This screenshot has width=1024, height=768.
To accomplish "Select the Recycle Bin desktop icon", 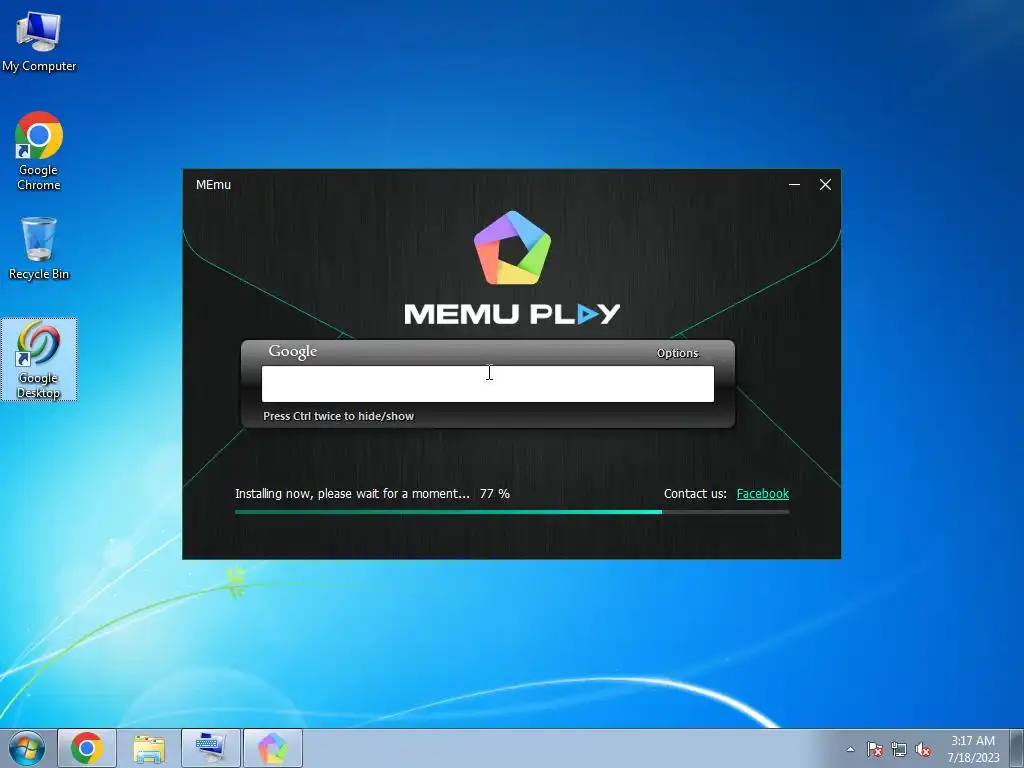I will click(39, 249).
